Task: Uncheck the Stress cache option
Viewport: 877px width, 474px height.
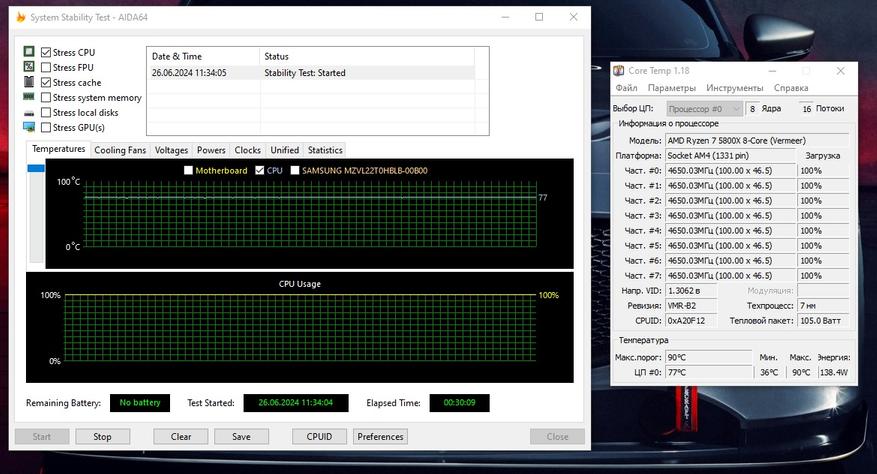Action: [46, 82]
